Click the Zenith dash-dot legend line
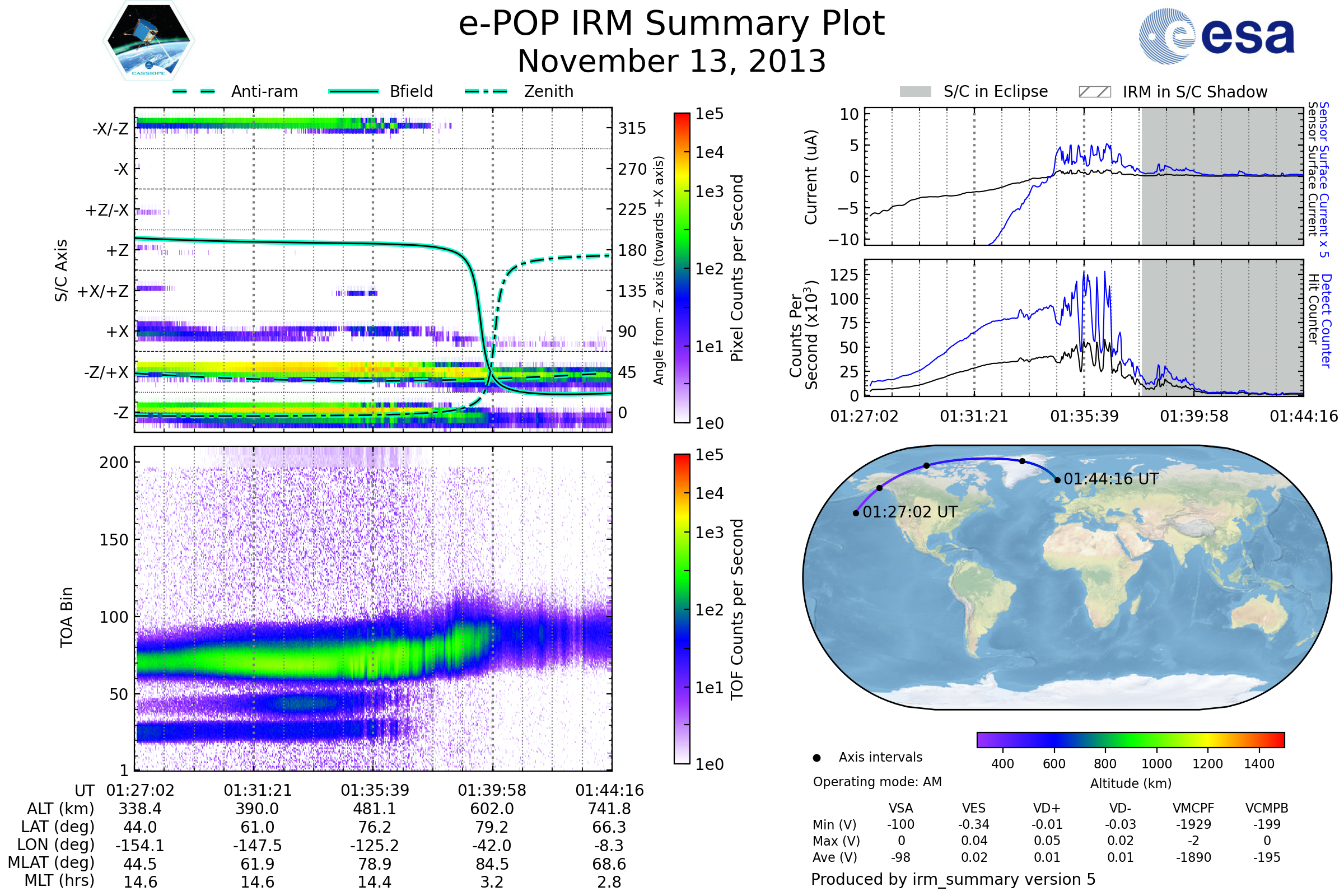This screenshot has height=896, width=1344. pos(486,91)
